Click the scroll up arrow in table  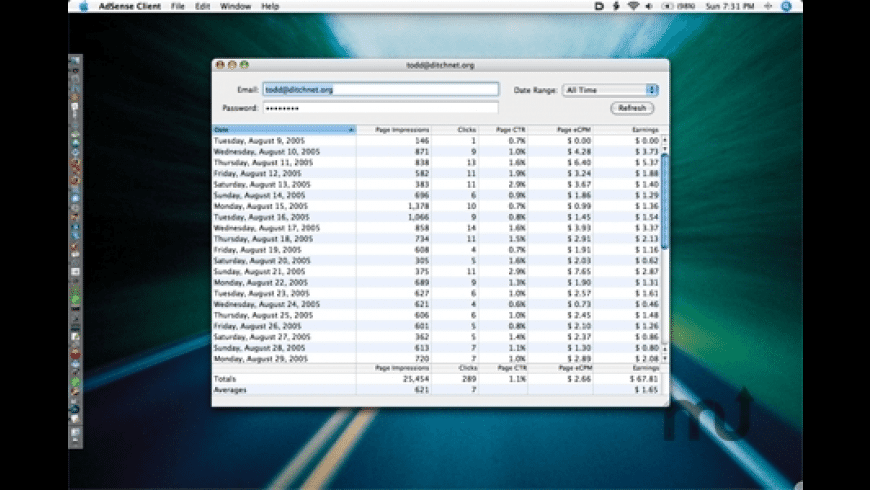coord(664,141)
